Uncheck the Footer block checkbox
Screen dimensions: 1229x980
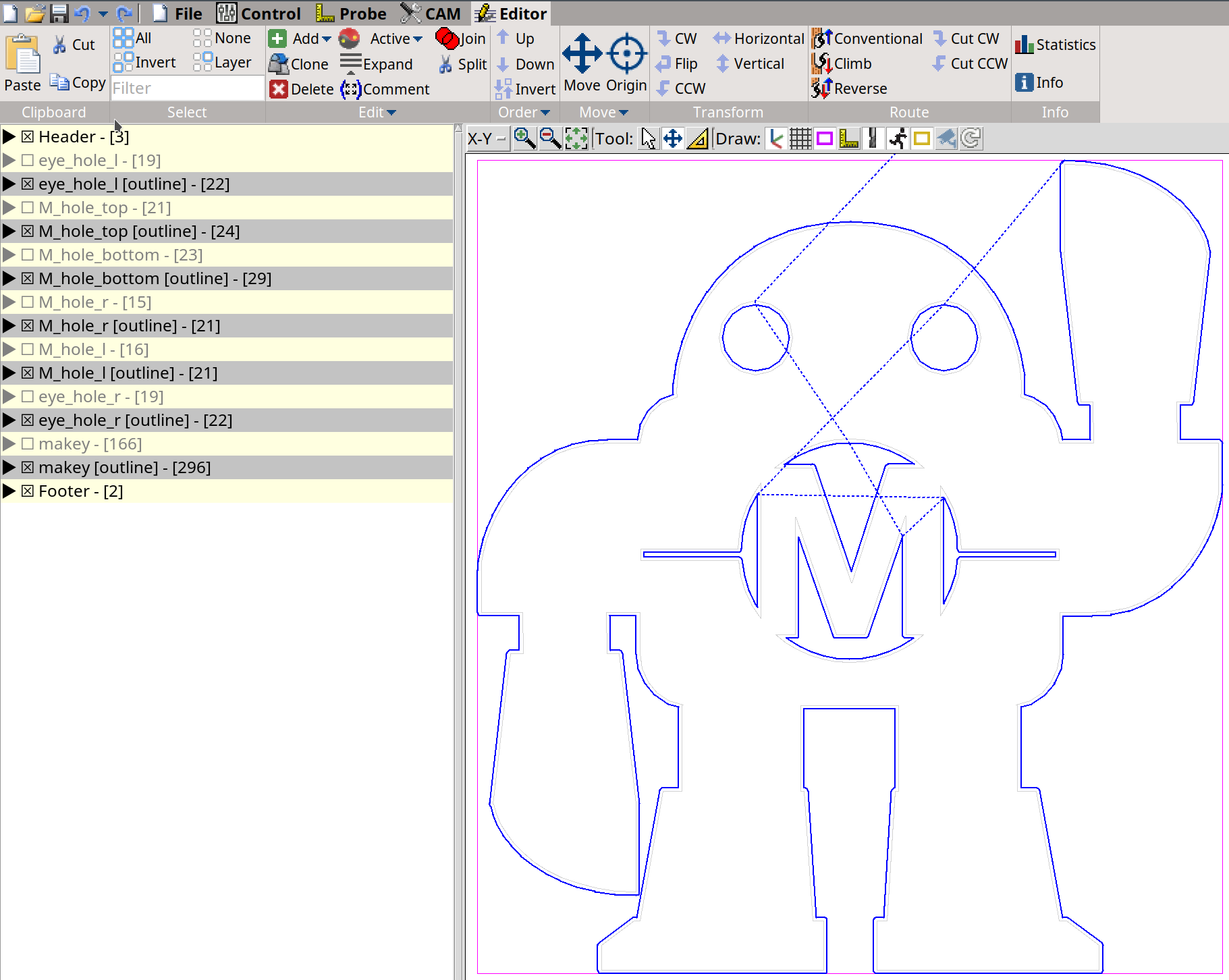[28, 491]
